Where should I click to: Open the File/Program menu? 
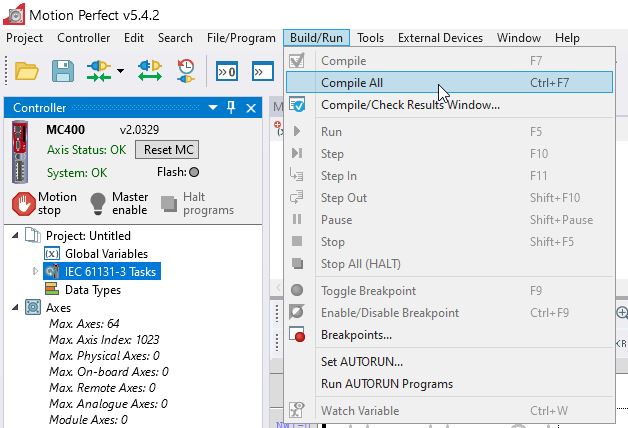[x=241, y=38]
